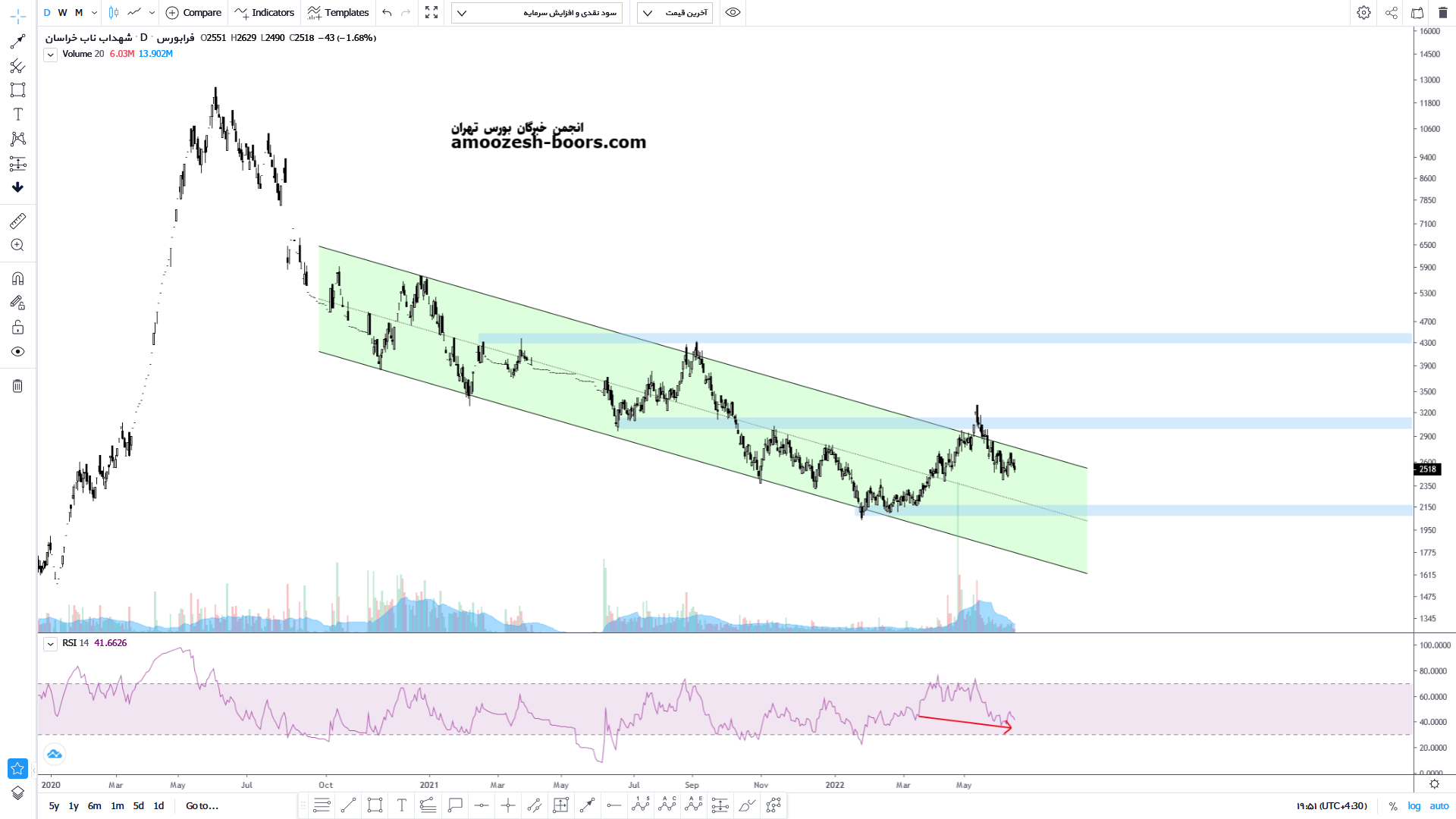Open the timeframe interval dropdown arrow
Viewport: 1456px width, 819px height.
[94, 13]
